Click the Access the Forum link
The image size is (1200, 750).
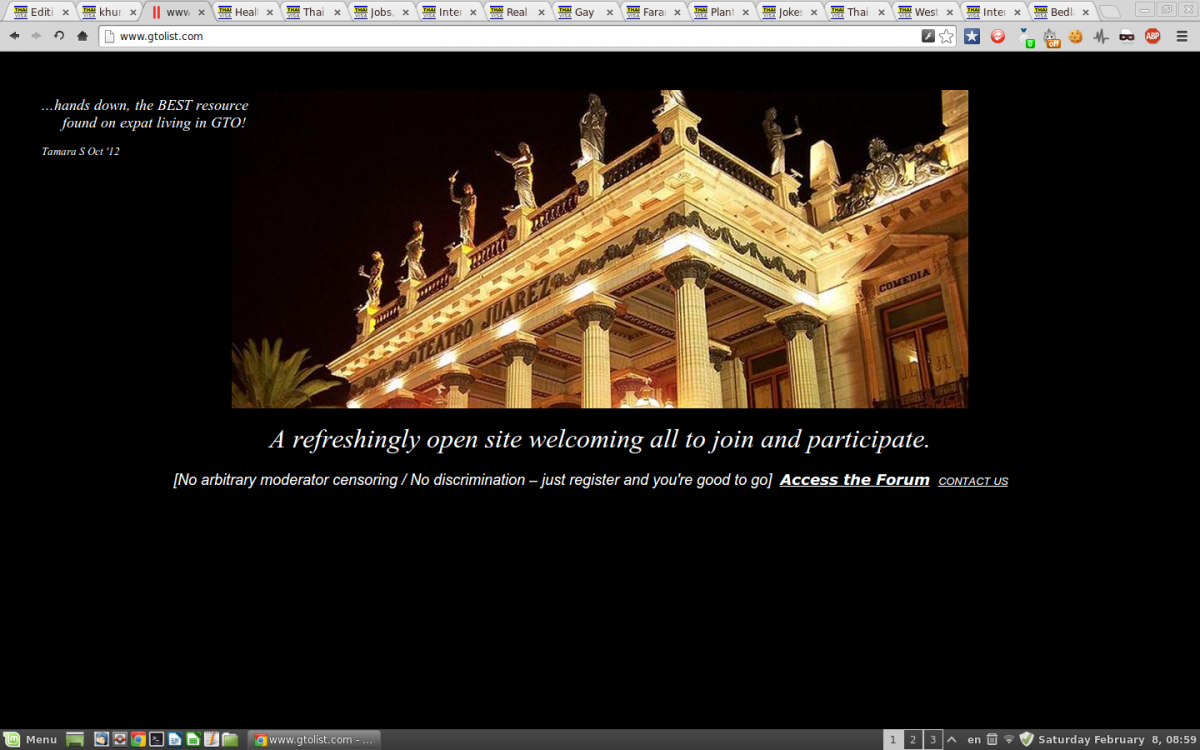coord(855,480)
